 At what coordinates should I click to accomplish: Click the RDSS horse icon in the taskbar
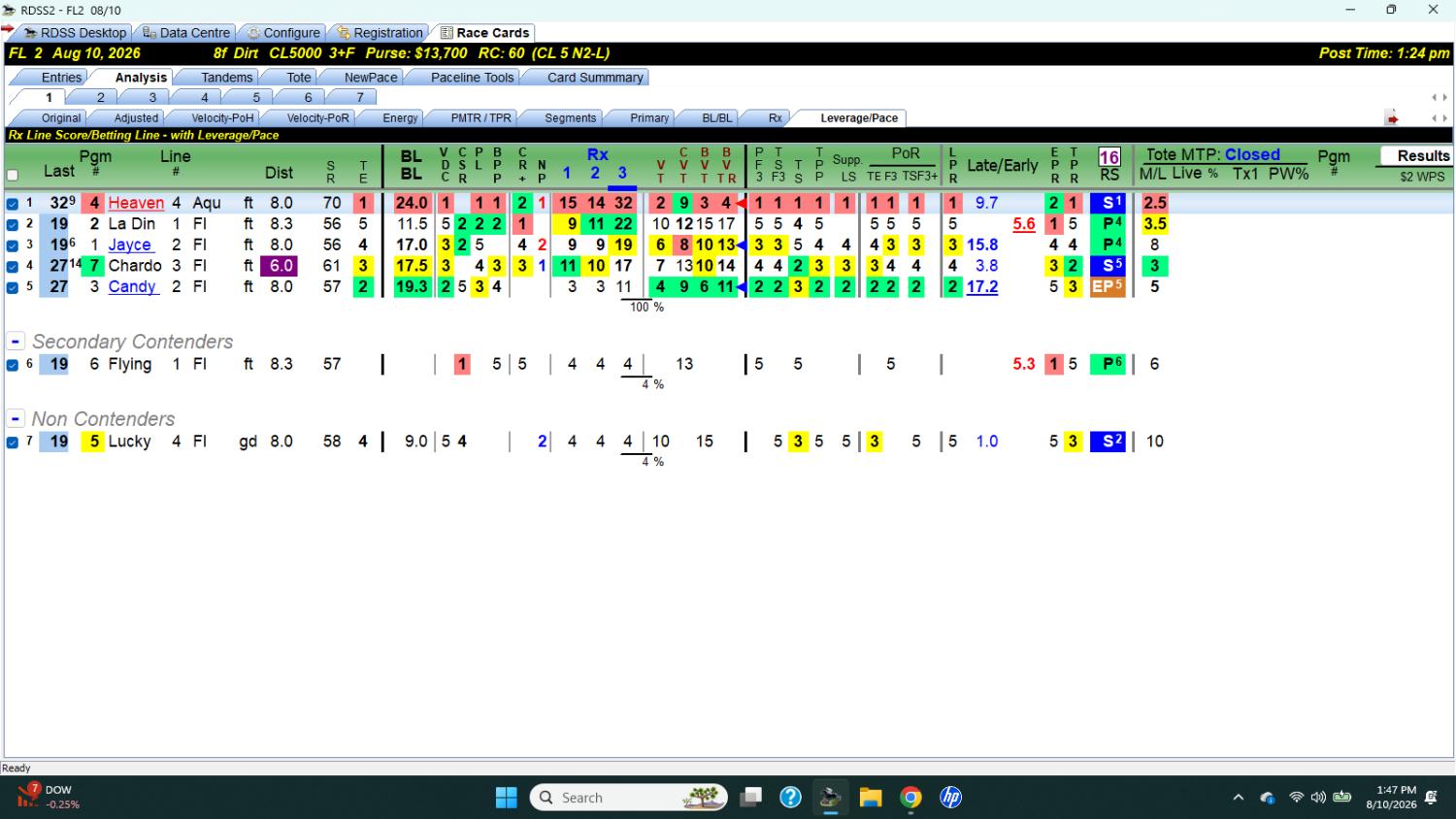pos(830,798)
